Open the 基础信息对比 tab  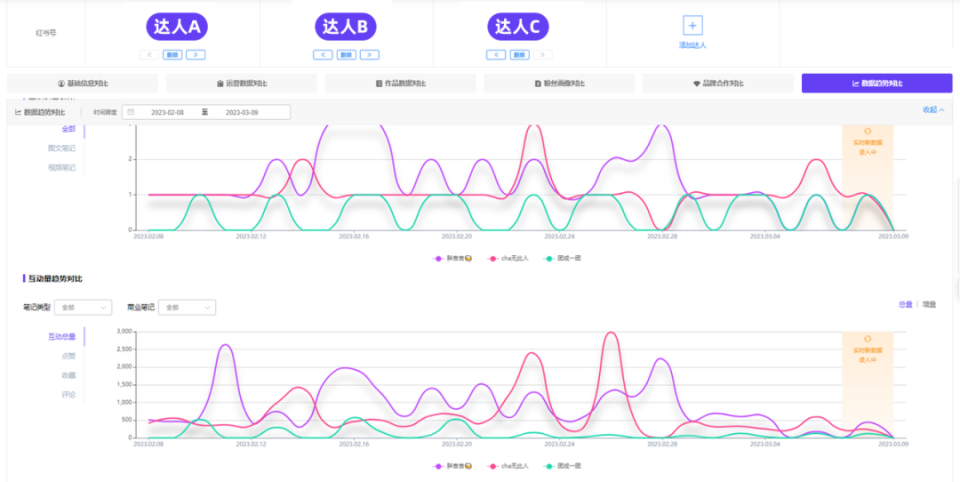click(x=83, y=83)
